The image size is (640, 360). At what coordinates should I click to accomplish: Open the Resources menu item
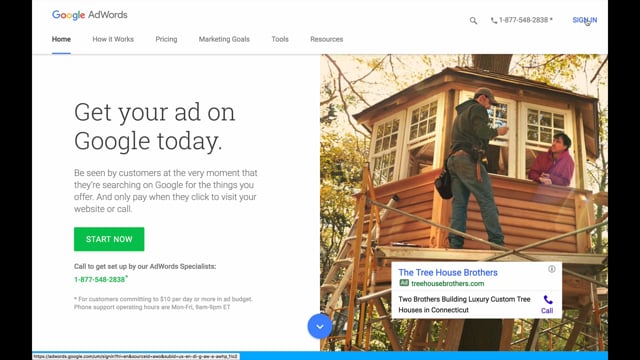327,39
